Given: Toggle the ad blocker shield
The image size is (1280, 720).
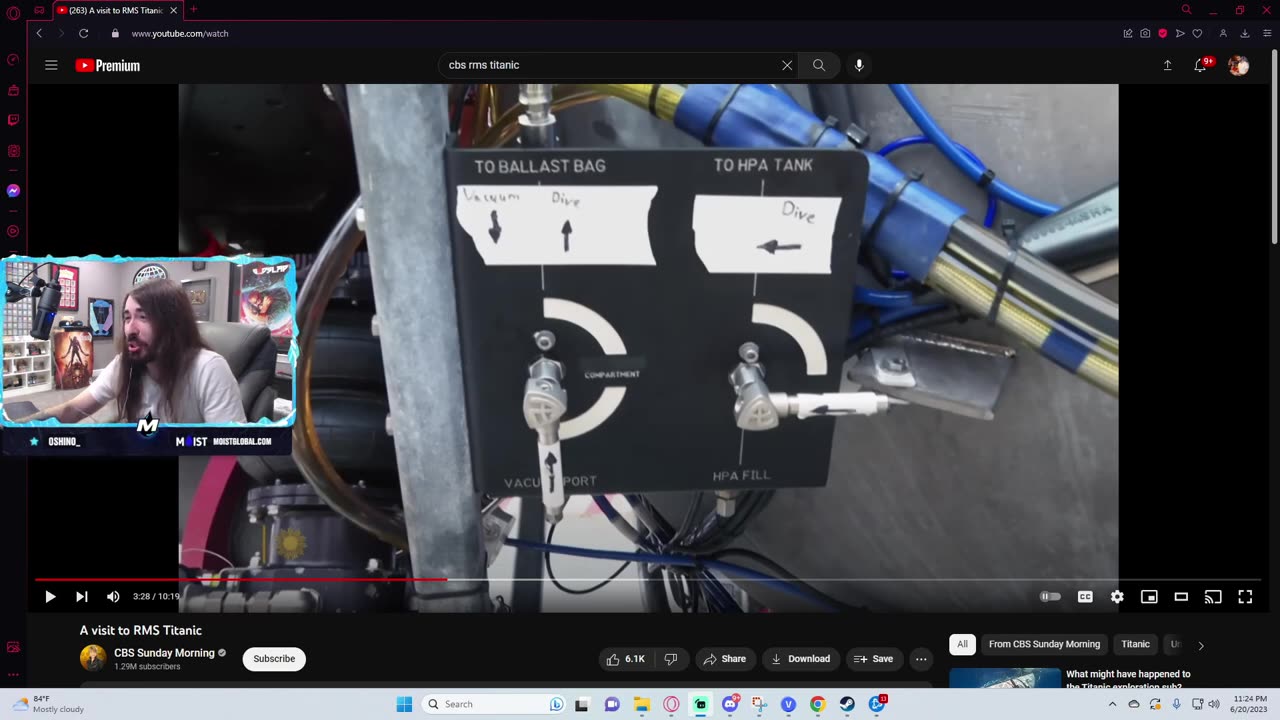Looking at the screenshot, I should pos(1162,33).
